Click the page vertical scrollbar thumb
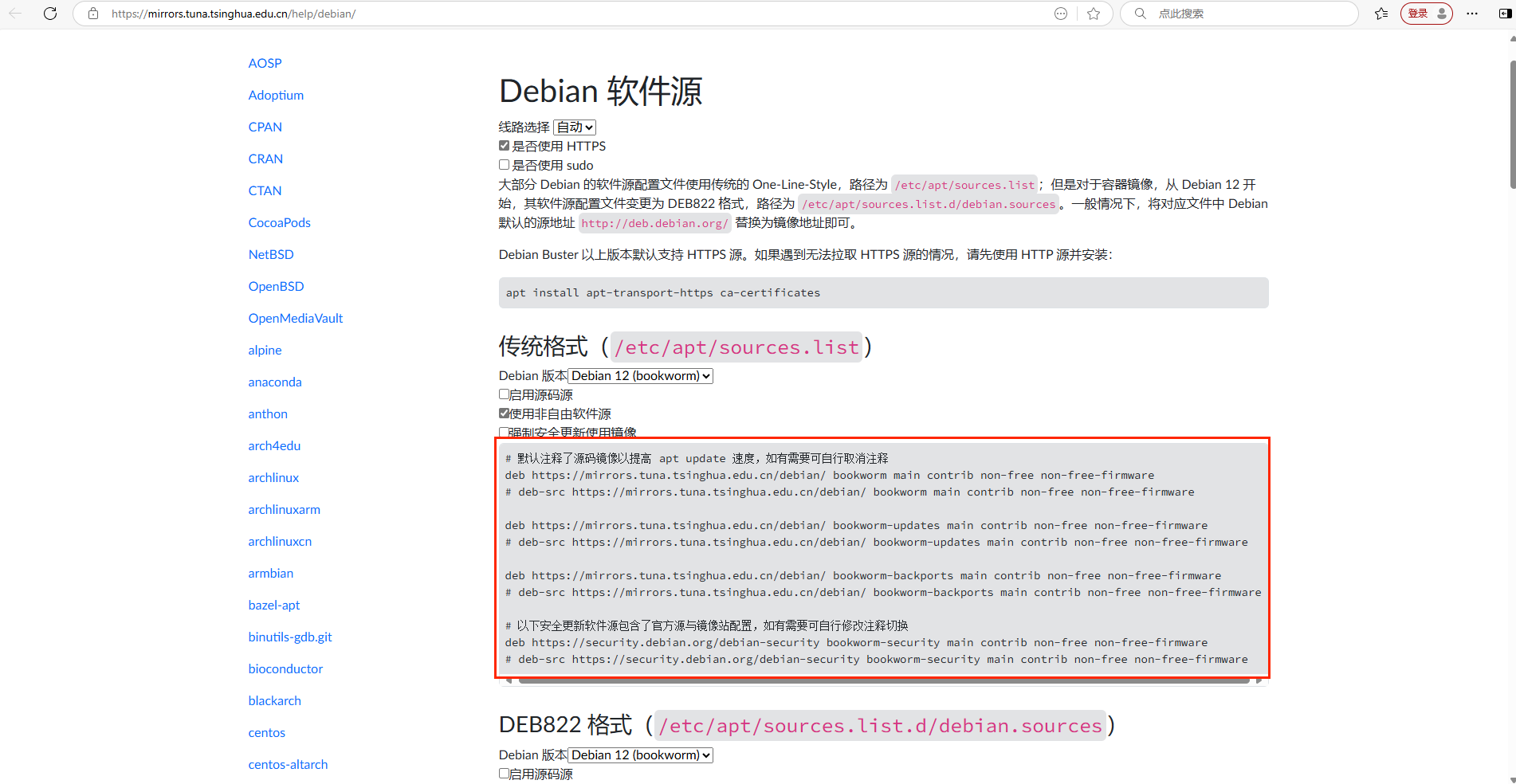 pyautogui.click(x=1512, y=123)
